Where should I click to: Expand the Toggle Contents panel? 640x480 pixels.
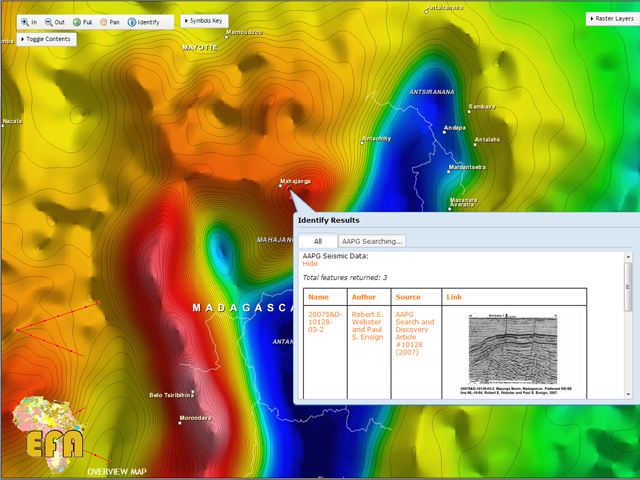(x=46, y=39)
